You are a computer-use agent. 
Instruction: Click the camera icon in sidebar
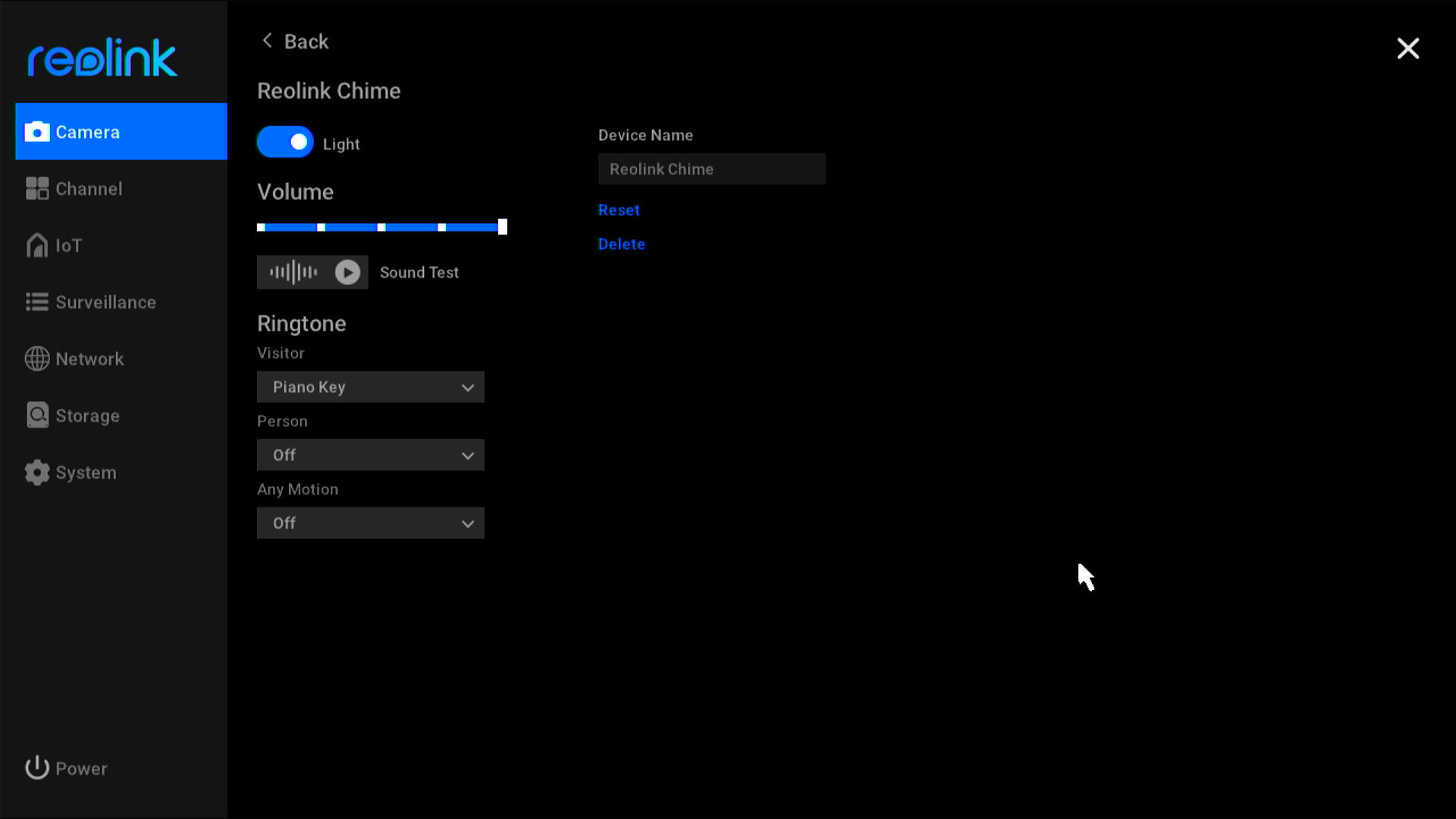tap(37, 132)
